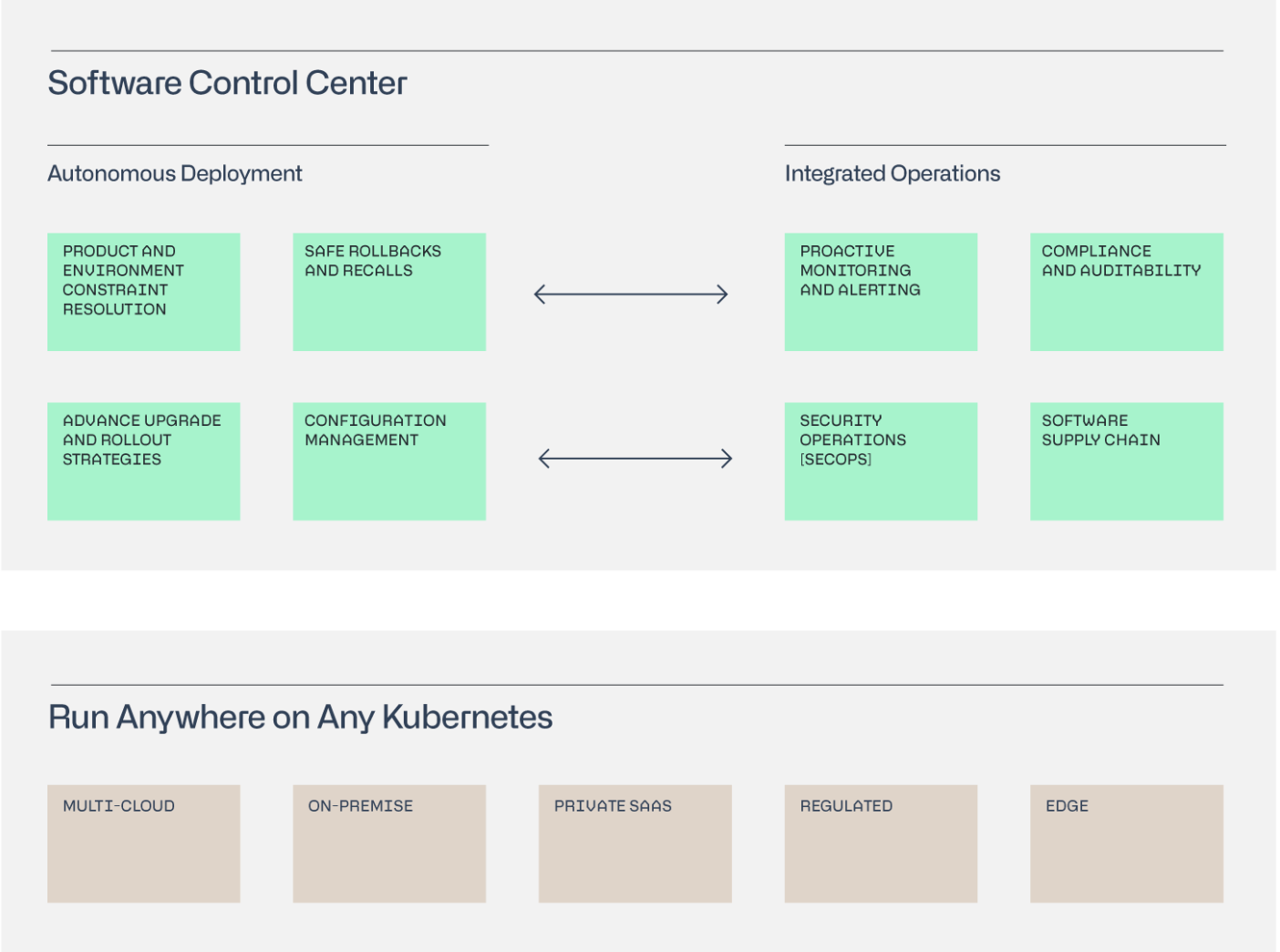
Task: Open the Software Supply Chain section
Action: coord(1126,460)
